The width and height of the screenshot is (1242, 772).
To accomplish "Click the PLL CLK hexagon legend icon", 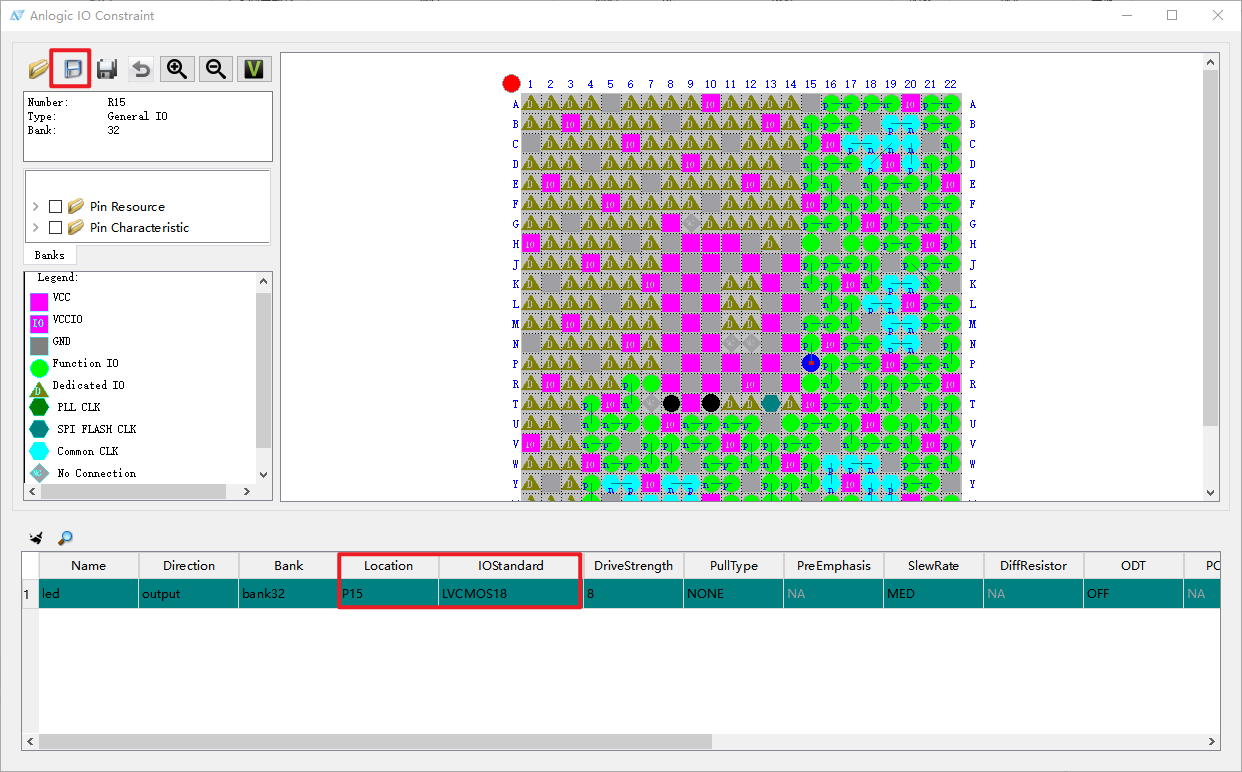I will (x=39, y=407).
